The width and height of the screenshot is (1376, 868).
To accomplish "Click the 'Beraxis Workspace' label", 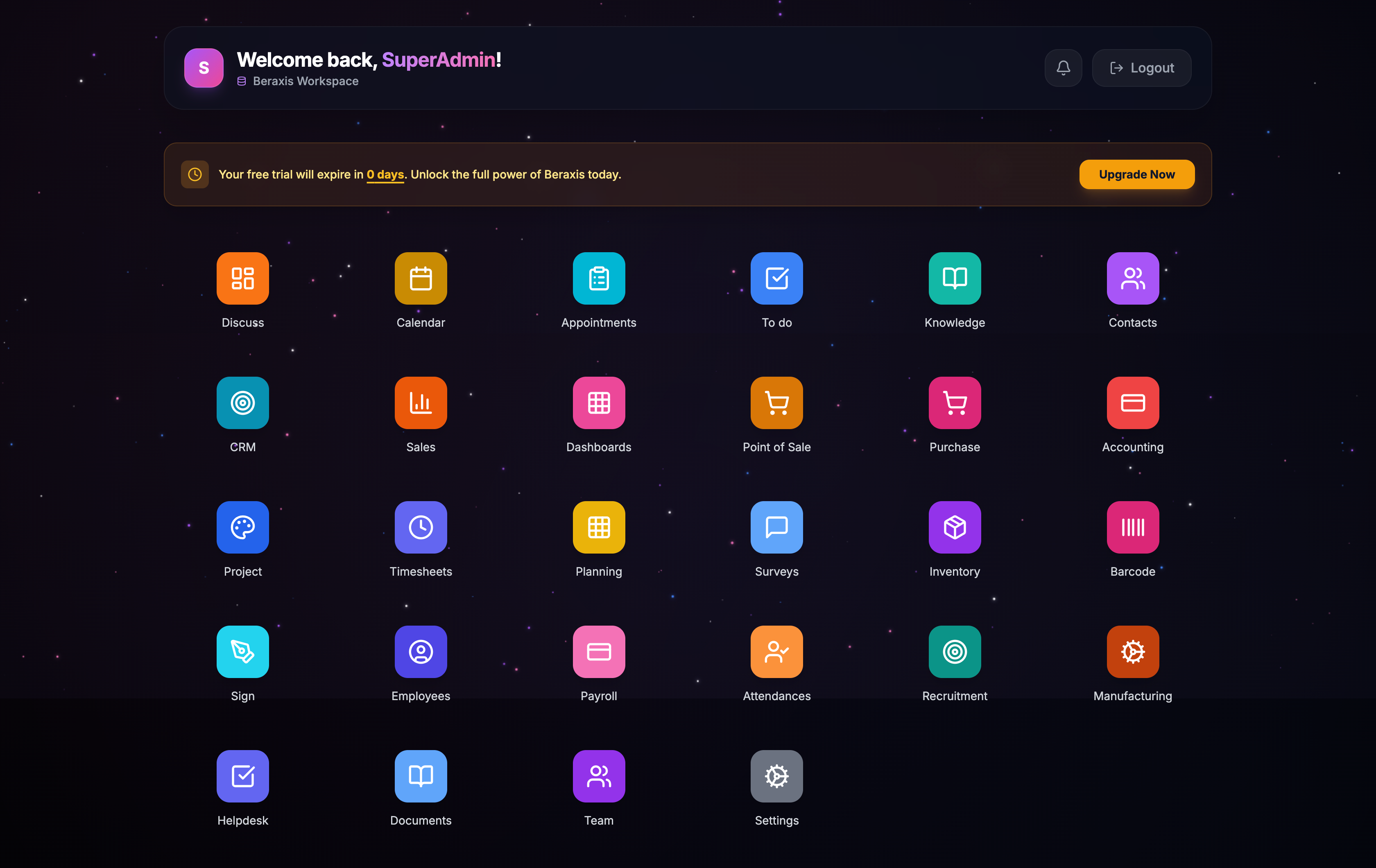I will tap(306, 81).
